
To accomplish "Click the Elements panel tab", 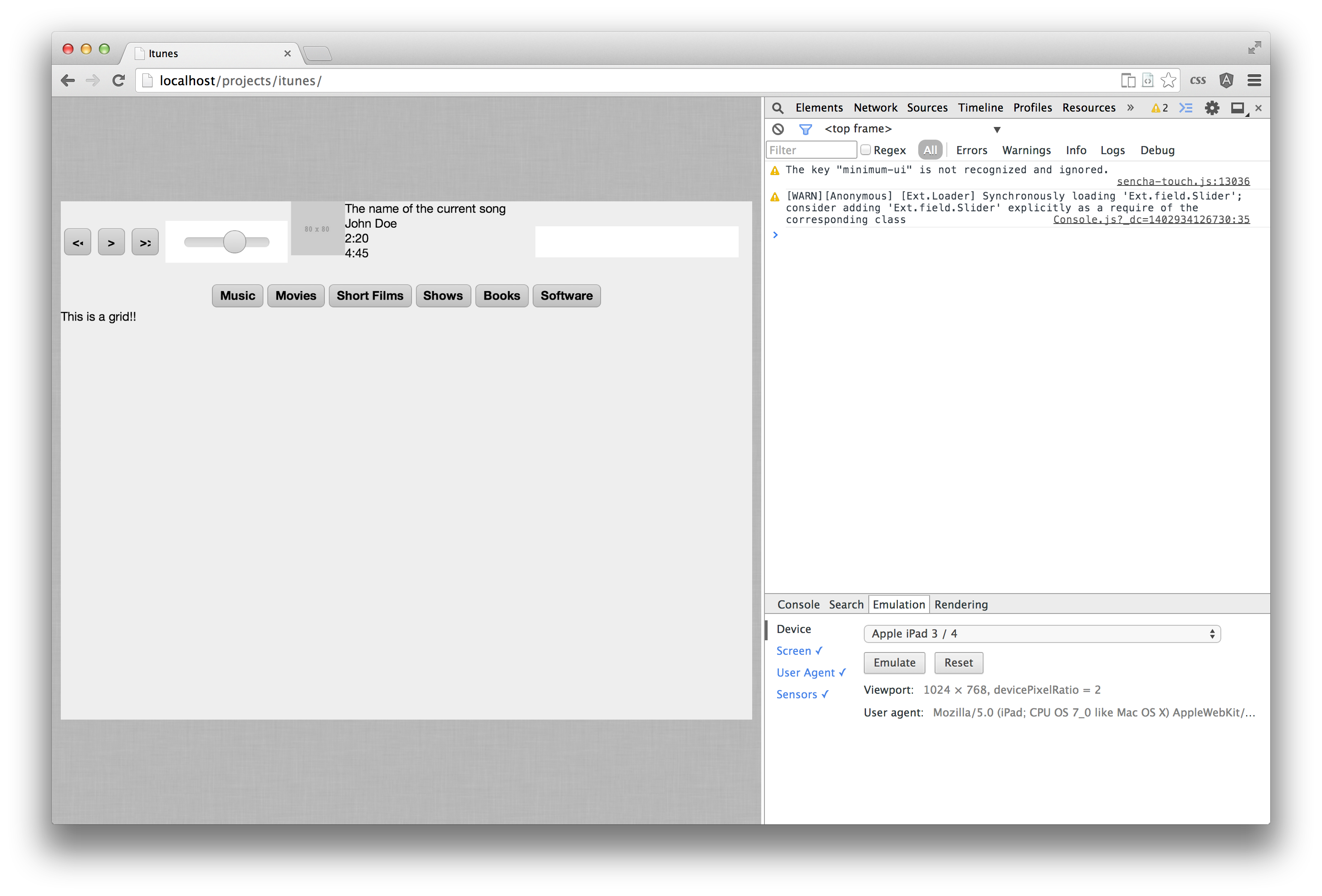I will pyautogui.click(x=820, y=108).
